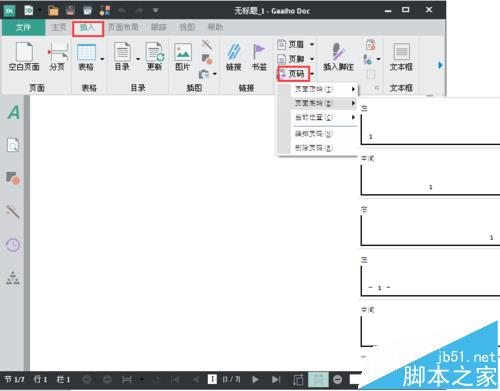Image resolution: width=500 pixels, height=391 pixels.
Task: Insert a bookmark with the 书签 flag icon
Action: (x=259, y=56)
